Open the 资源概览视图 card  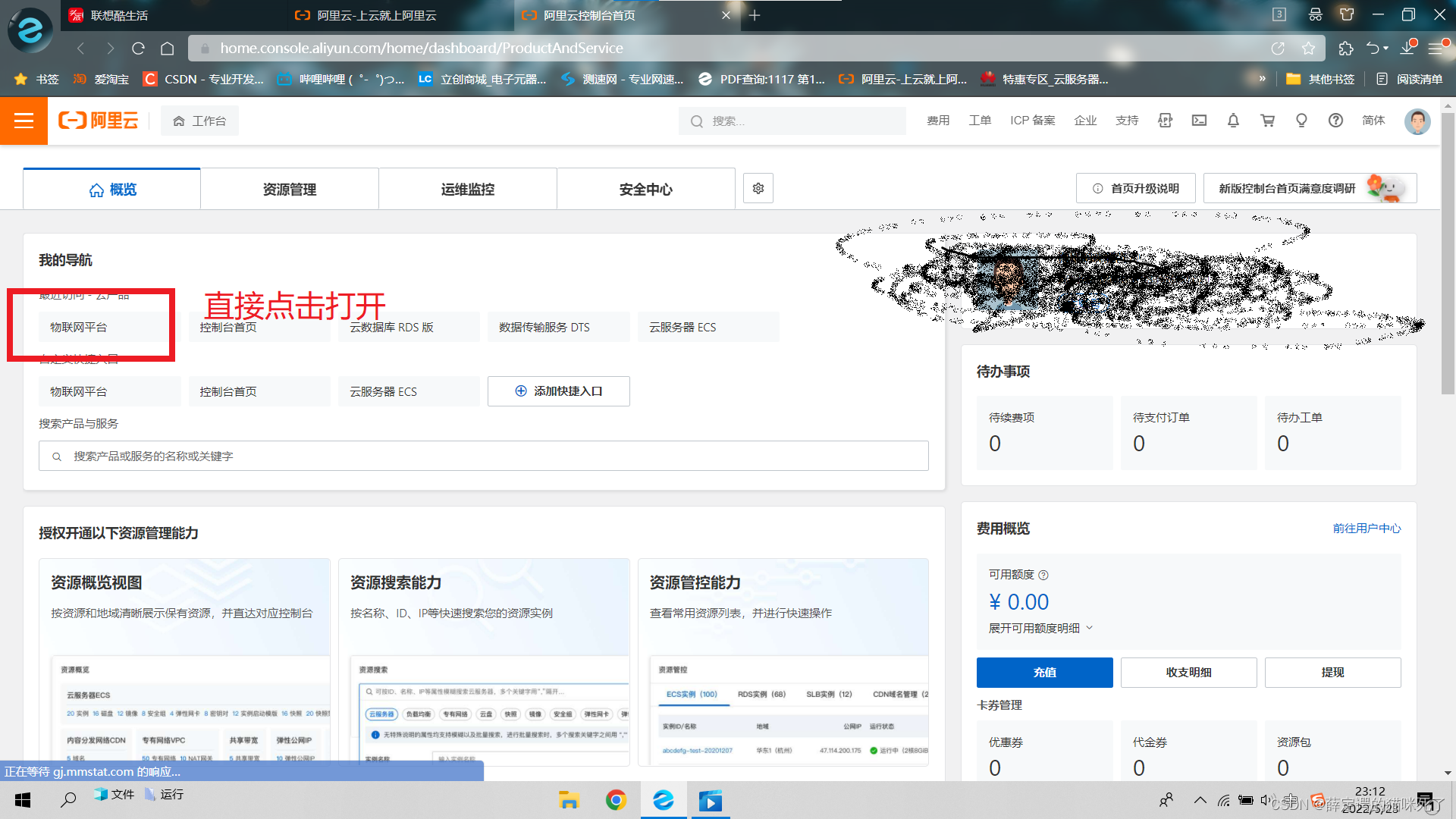(x=184, y=662)
